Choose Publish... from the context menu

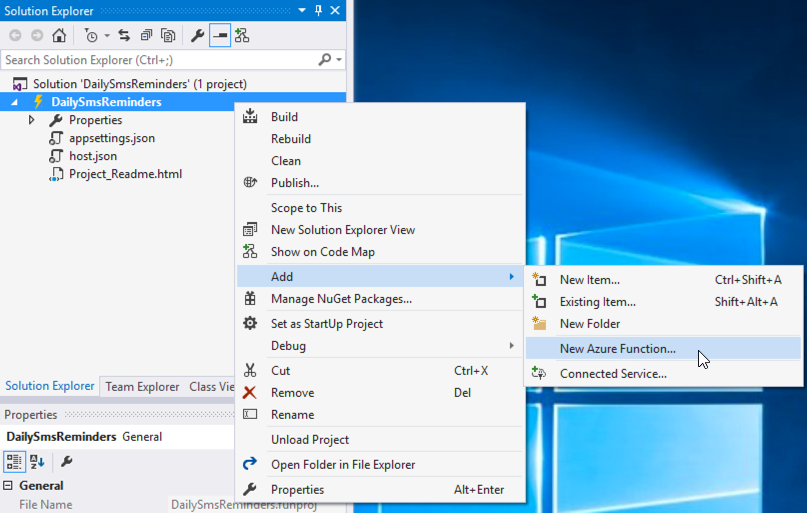pyautogui.click(x=381, y=183)
